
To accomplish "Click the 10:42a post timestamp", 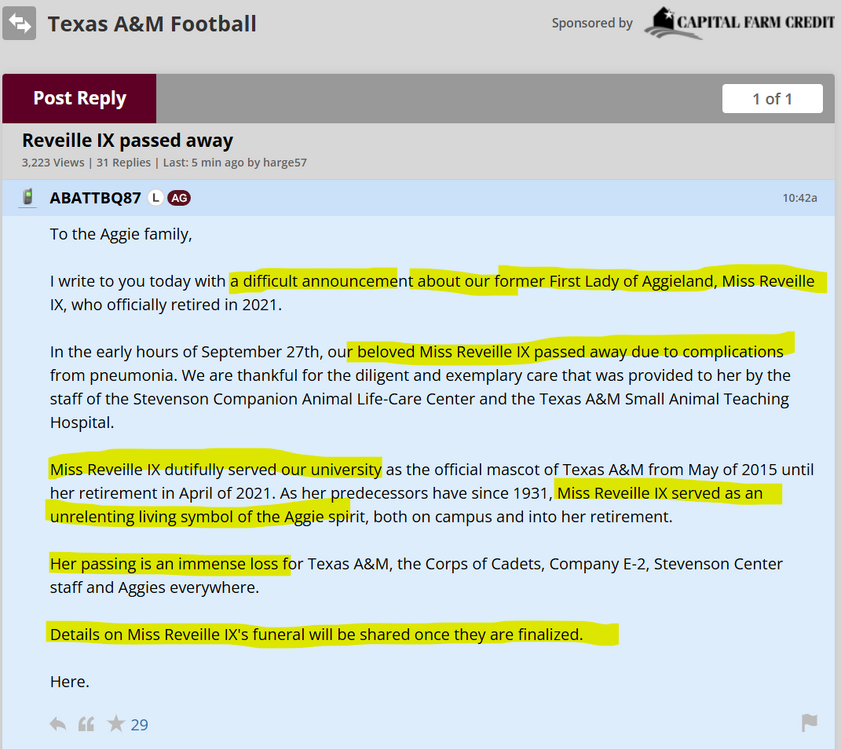I will click(799, 198).
